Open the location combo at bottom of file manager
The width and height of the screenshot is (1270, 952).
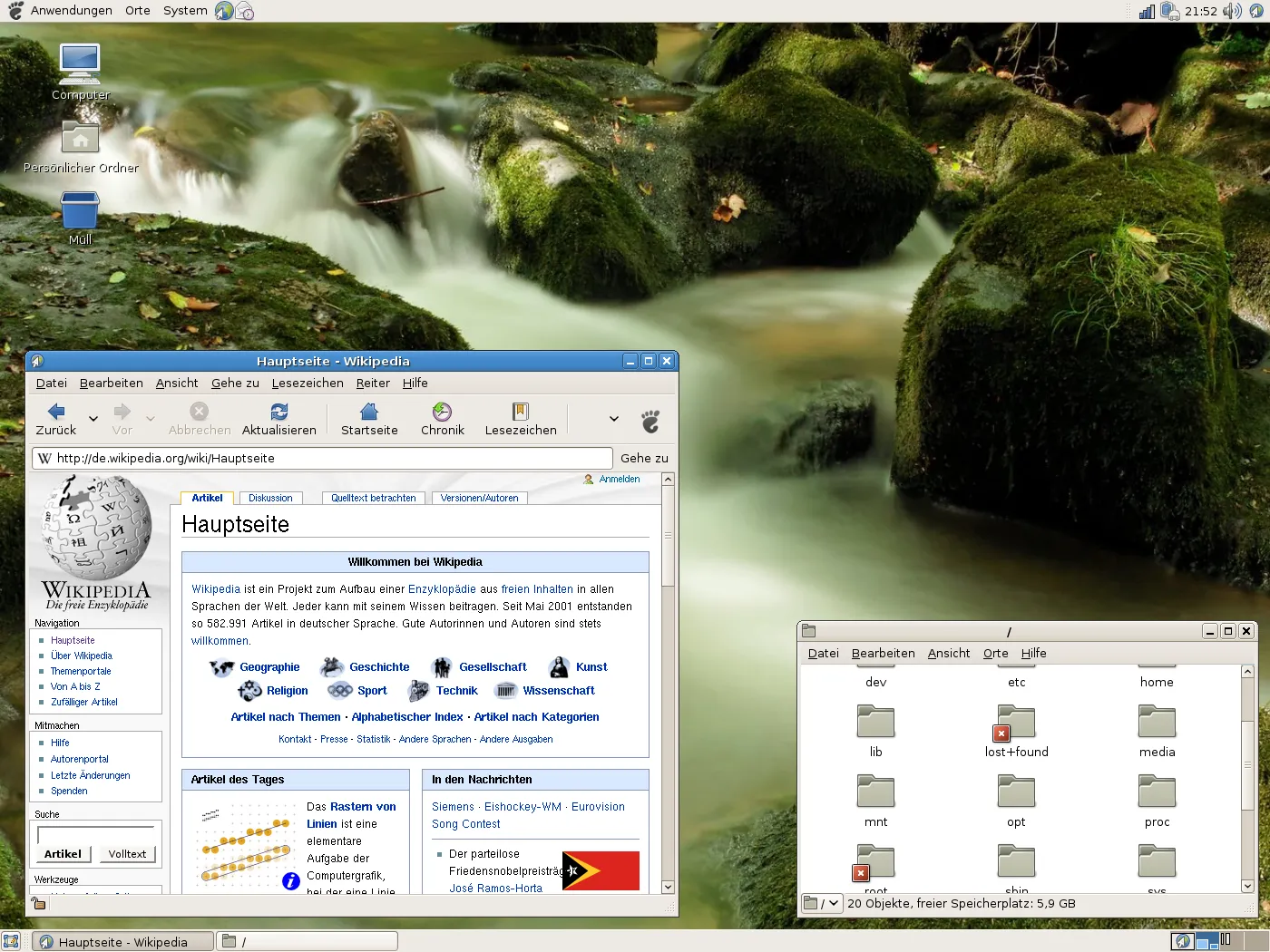click(821, 903)
